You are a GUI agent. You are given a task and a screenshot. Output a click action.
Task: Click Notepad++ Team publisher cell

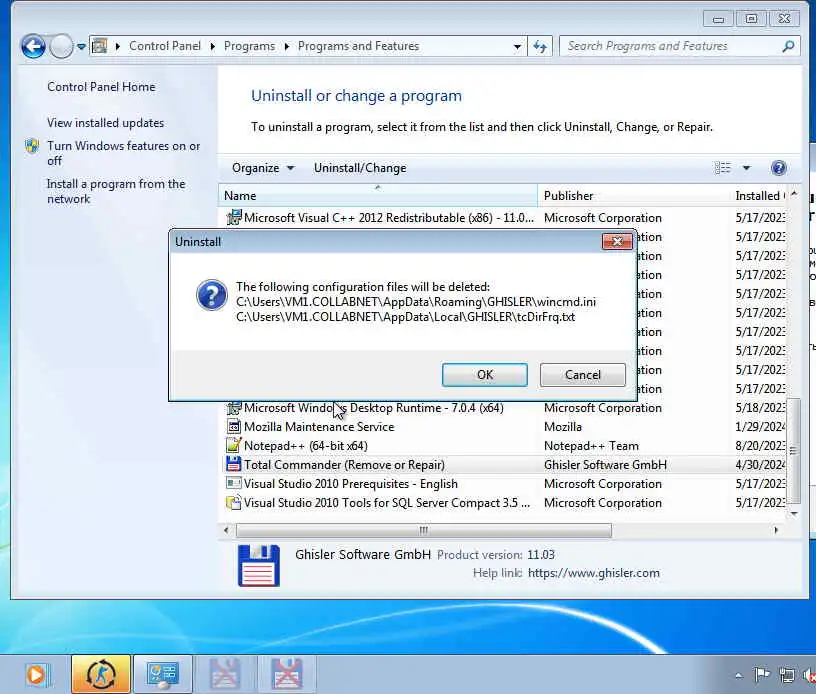coord(591,446)
